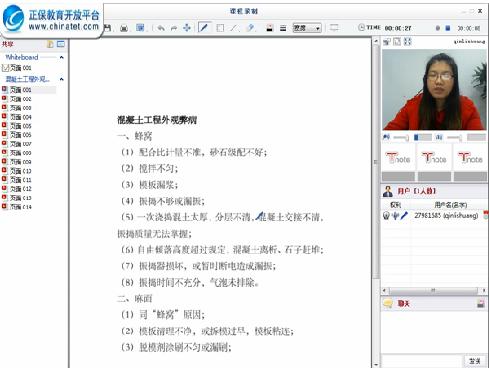This screenshot has height=368, width=489.
Task: Click the screen icon beside 共享
Action: (x=61, y=44)
